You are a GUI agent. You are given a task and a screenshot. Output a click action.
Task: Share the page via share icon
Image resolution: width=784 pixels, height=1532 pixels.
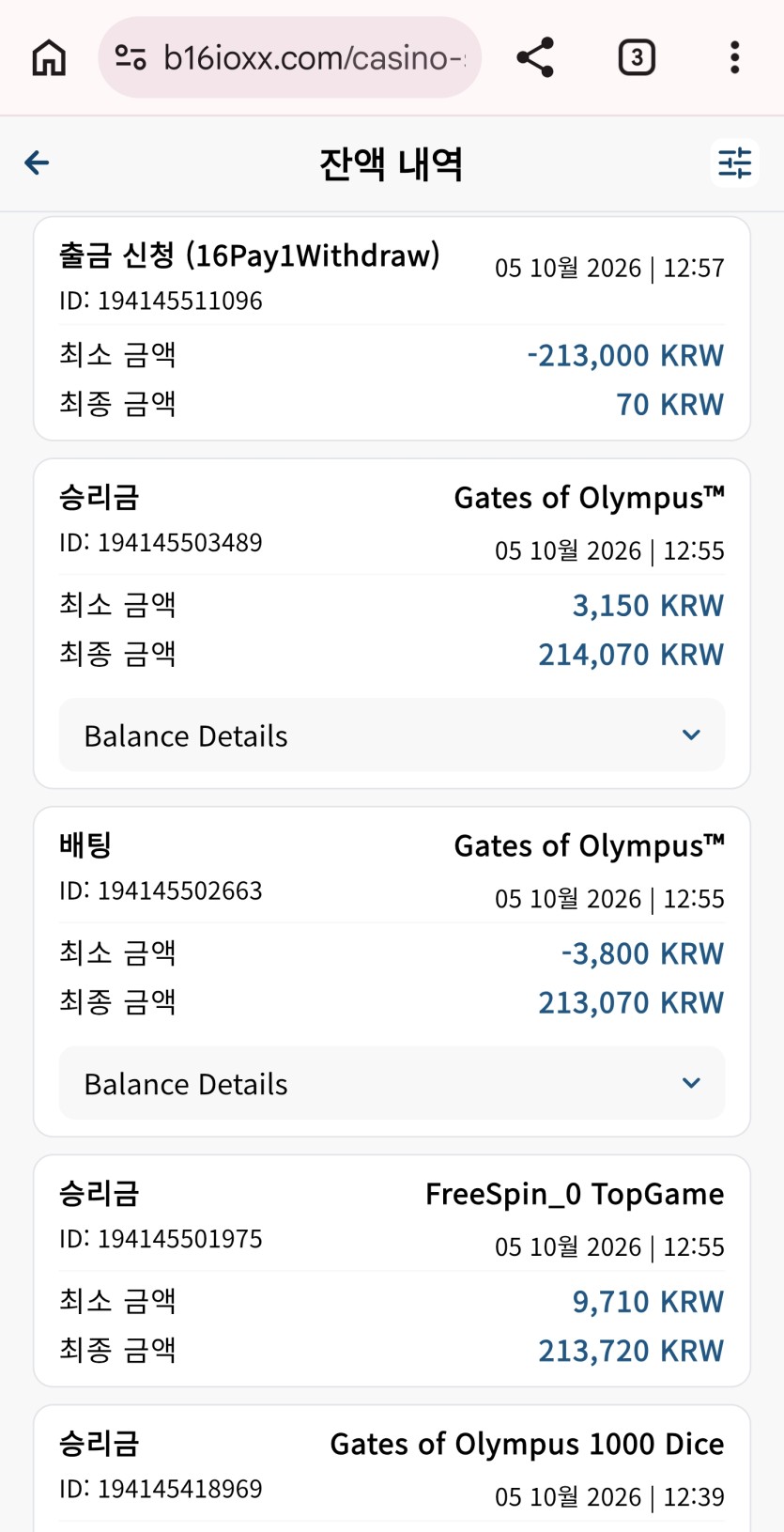(535, 57)
